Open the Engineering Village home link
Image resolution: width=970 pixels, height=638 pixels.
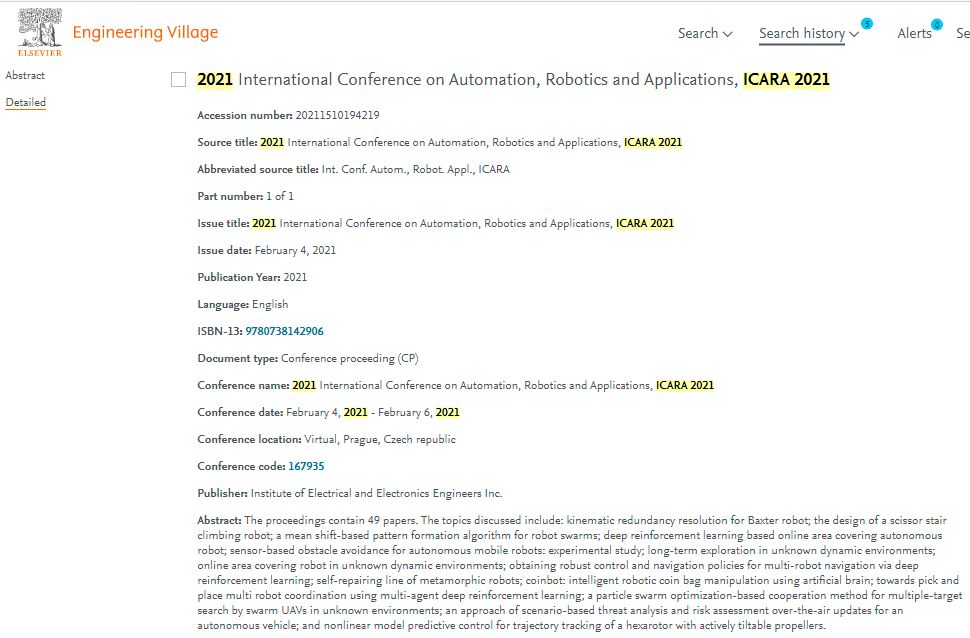tap(145, 32)
